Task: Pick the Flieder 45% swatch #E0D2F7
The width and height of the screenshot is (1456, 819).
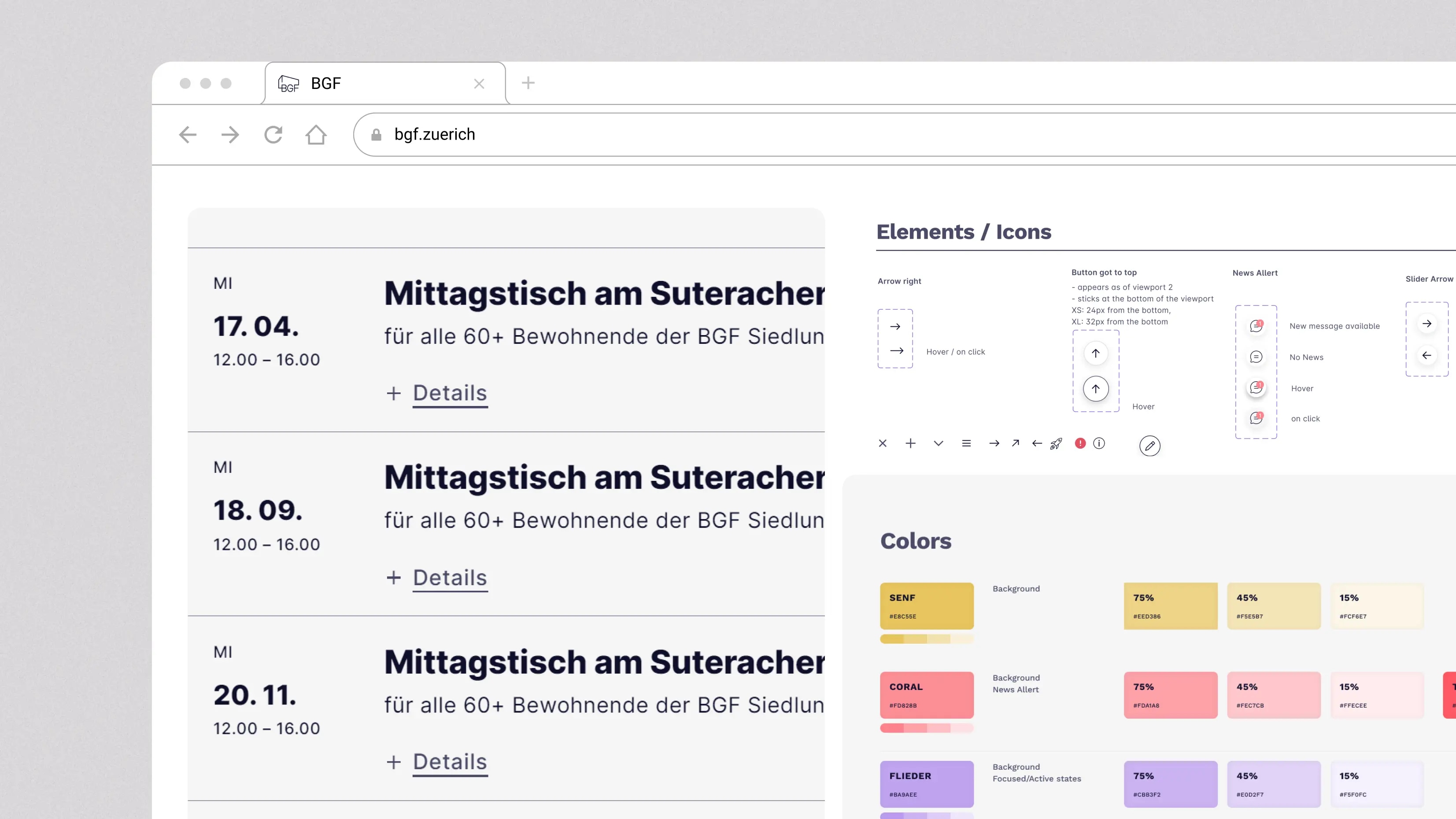Action: click(1274, 784)
